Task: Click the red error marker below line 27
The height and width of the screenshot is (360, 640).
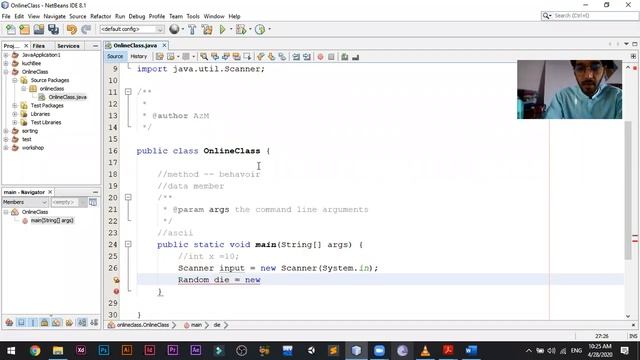Action: click(x=116, y=291)
